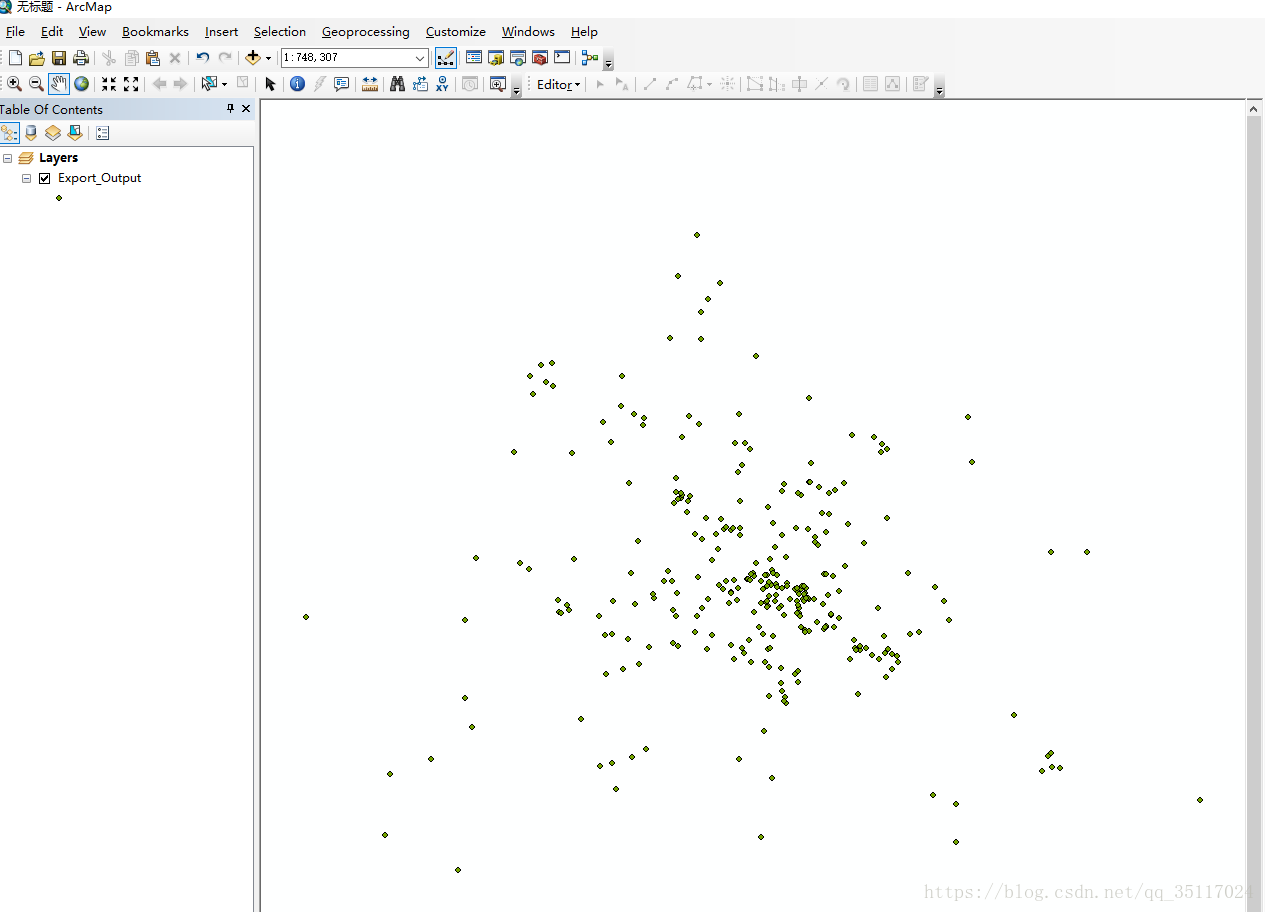Image resolution: width=1265 pixels, height=912 pixels.
Task: Create a Viewer Window
Action: [498, 84]
